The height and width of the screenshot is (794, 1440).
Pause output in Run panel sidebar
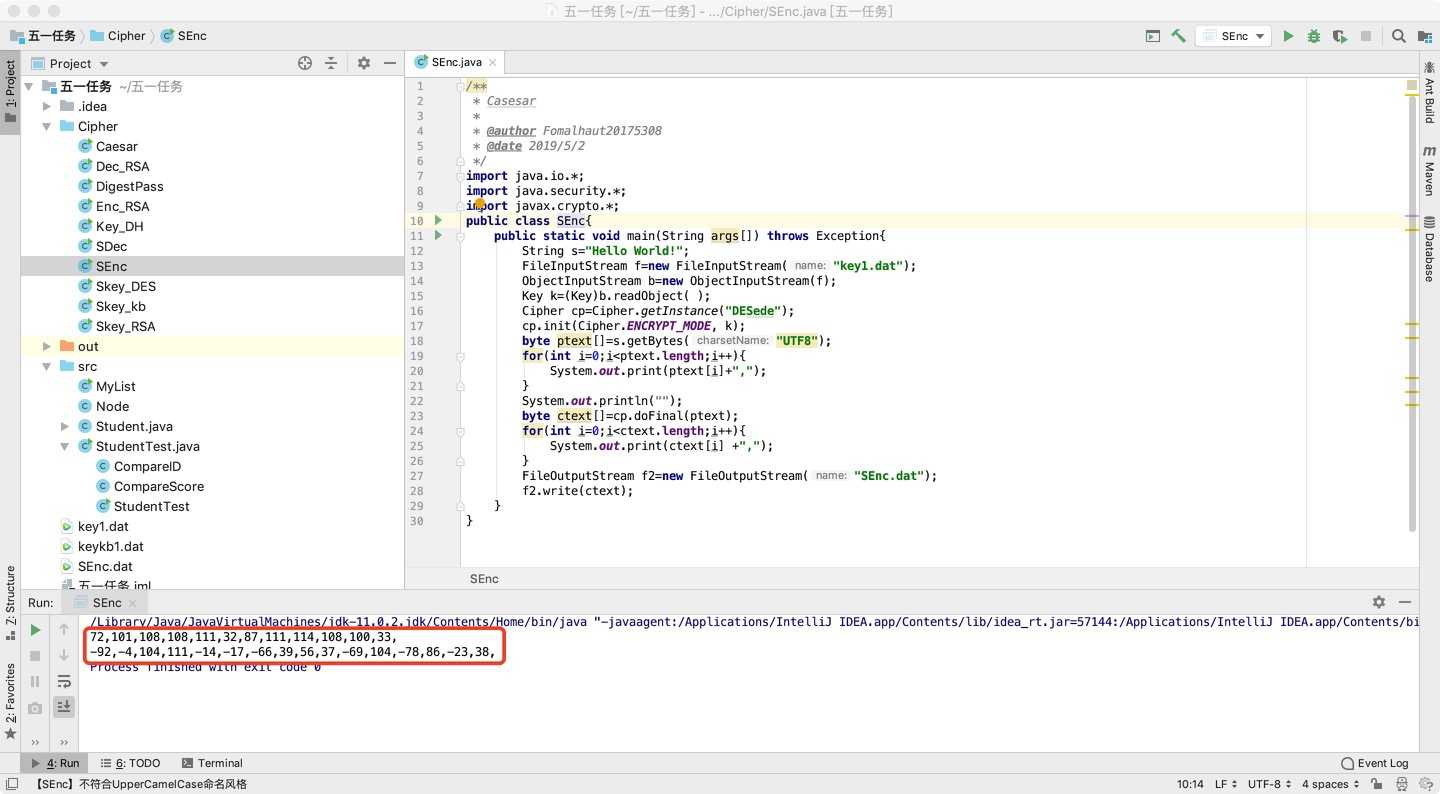[x=35, y=682]
